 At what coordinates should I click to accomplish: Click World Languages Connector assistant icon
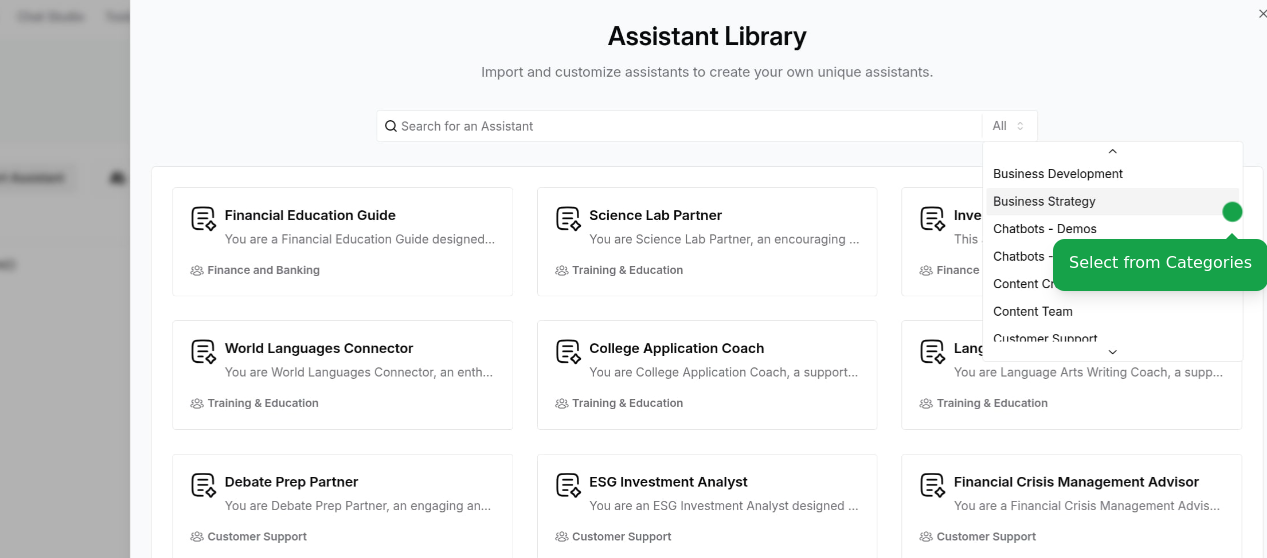(204, 352)
